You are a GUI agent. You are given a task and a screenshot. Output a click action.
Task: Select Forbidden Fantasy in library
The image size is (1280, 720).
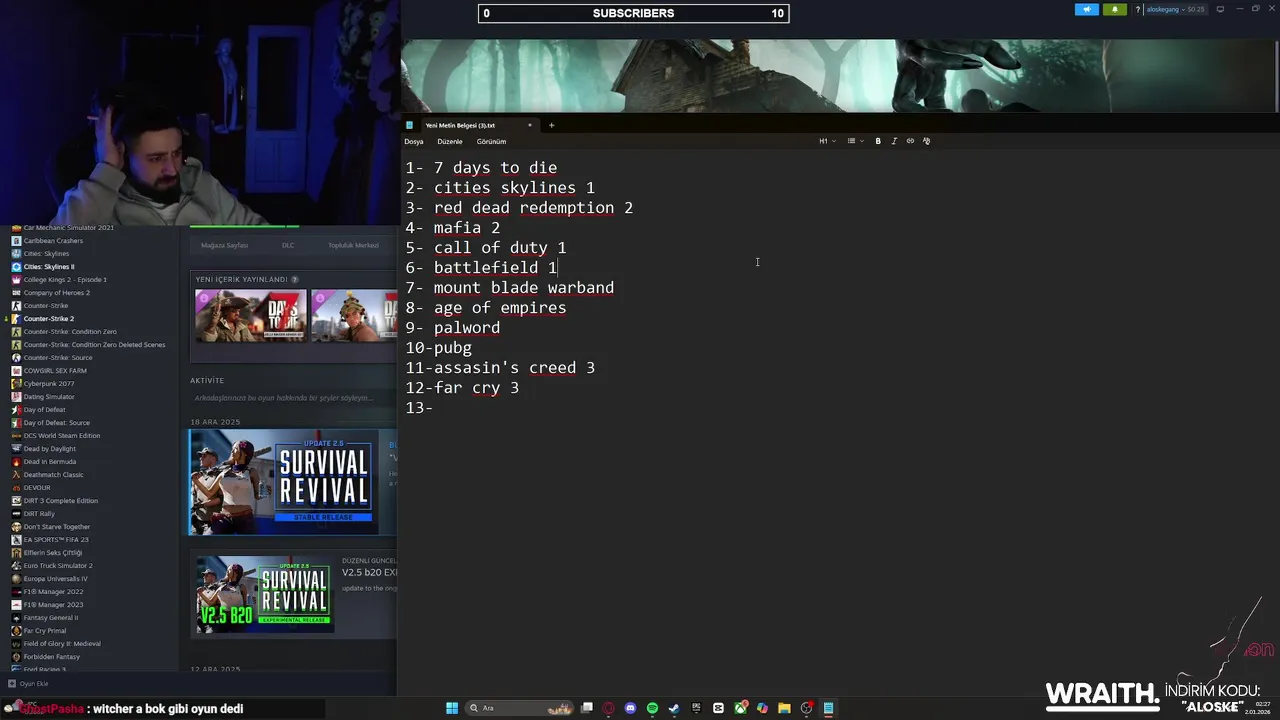[x=51, y=657]
